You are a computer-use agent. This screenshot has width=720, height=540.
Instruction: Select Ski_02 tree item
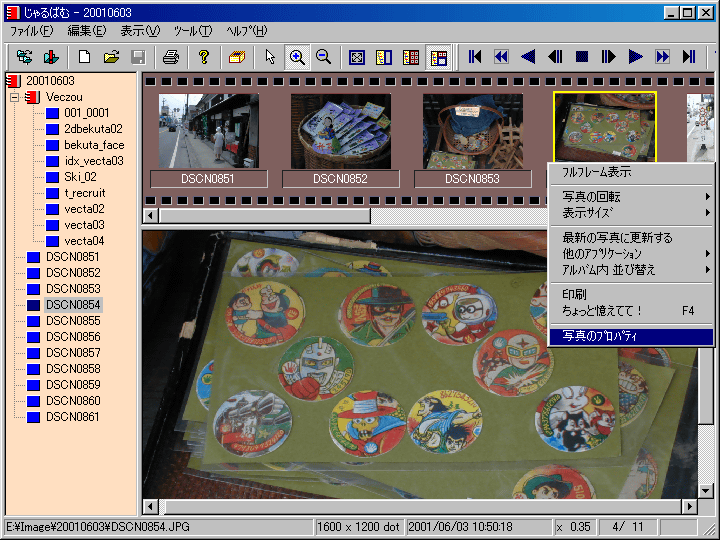(80, 177)
